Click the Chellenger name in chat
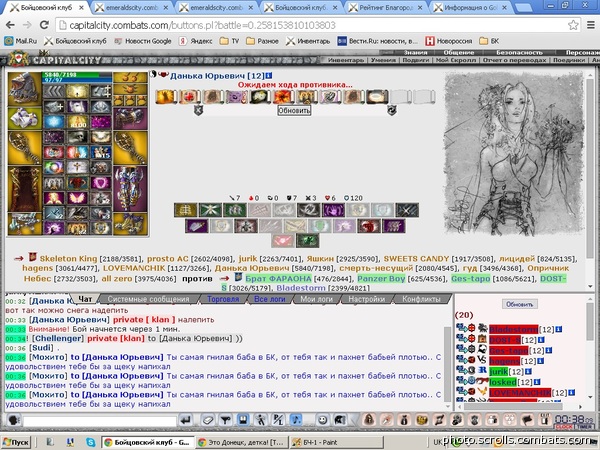The image size is (600, 450). tap(58, 338)
